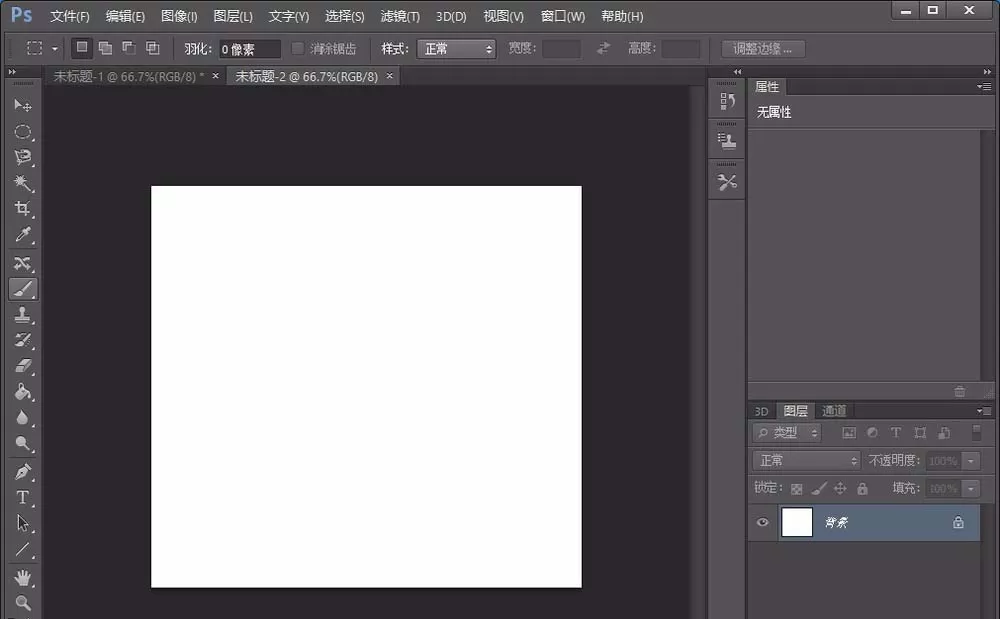Select the Content-Aware Move tool
The height and width of the screenshot is (619, 1000).
click(23, 263)
